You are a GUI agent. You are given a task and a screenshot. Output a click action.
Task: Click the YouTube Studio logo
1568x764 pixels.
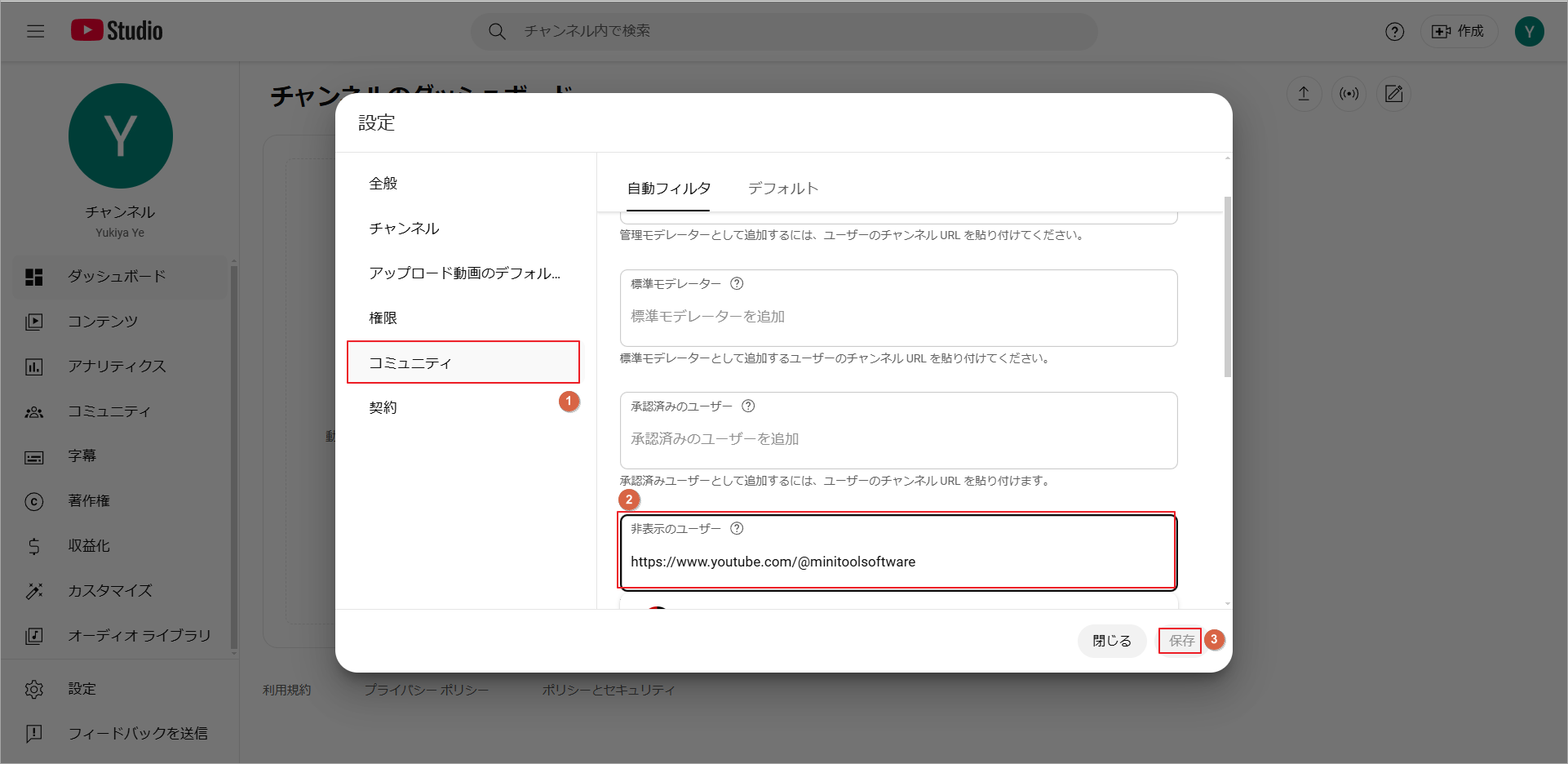[x=117, y=31]
